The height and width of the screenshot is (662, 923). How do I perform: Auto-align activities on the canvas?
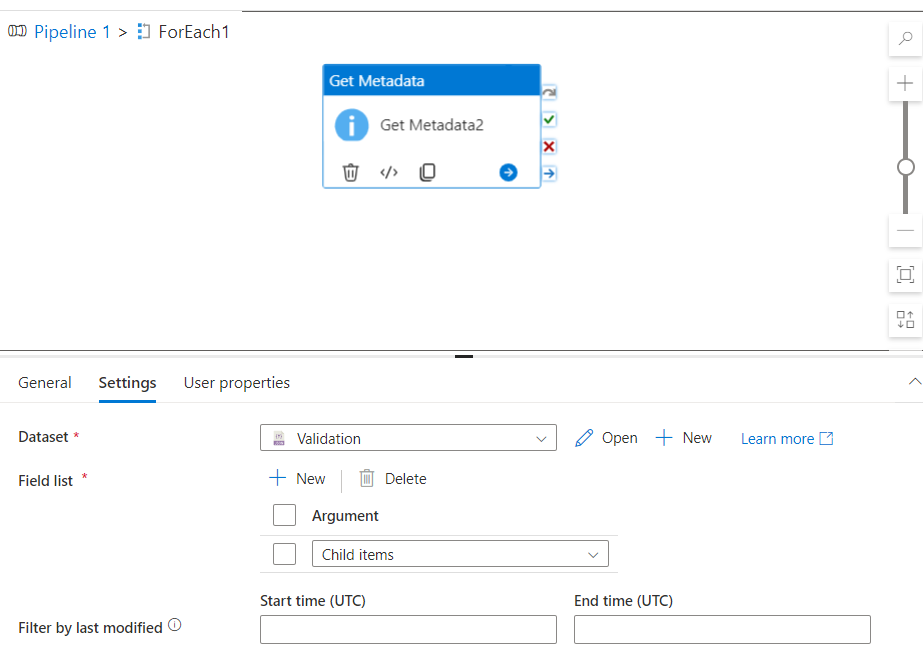[x=905, y=320]
